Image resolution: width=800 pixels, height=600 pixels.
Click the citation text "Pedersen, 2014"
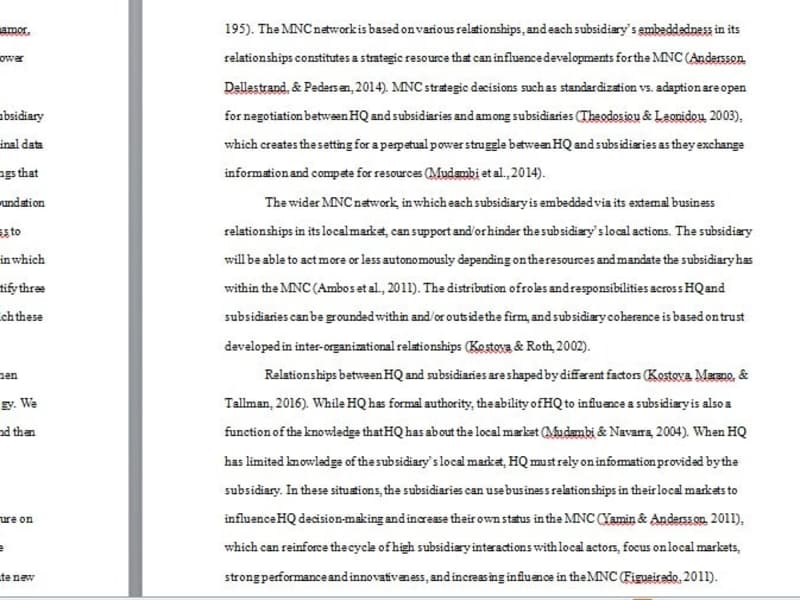click(342, 87)
